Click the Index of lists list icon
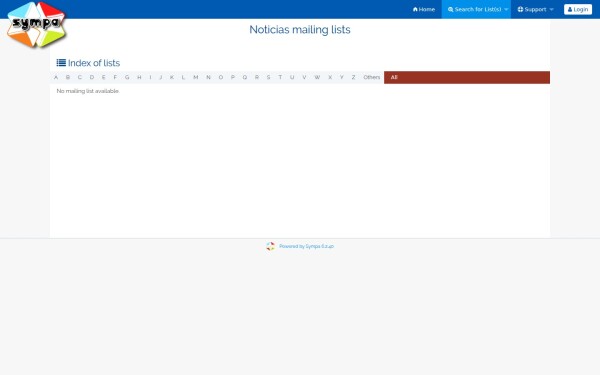Image resolution: width=600 pixels, height=375 pixels. point(61,63)
